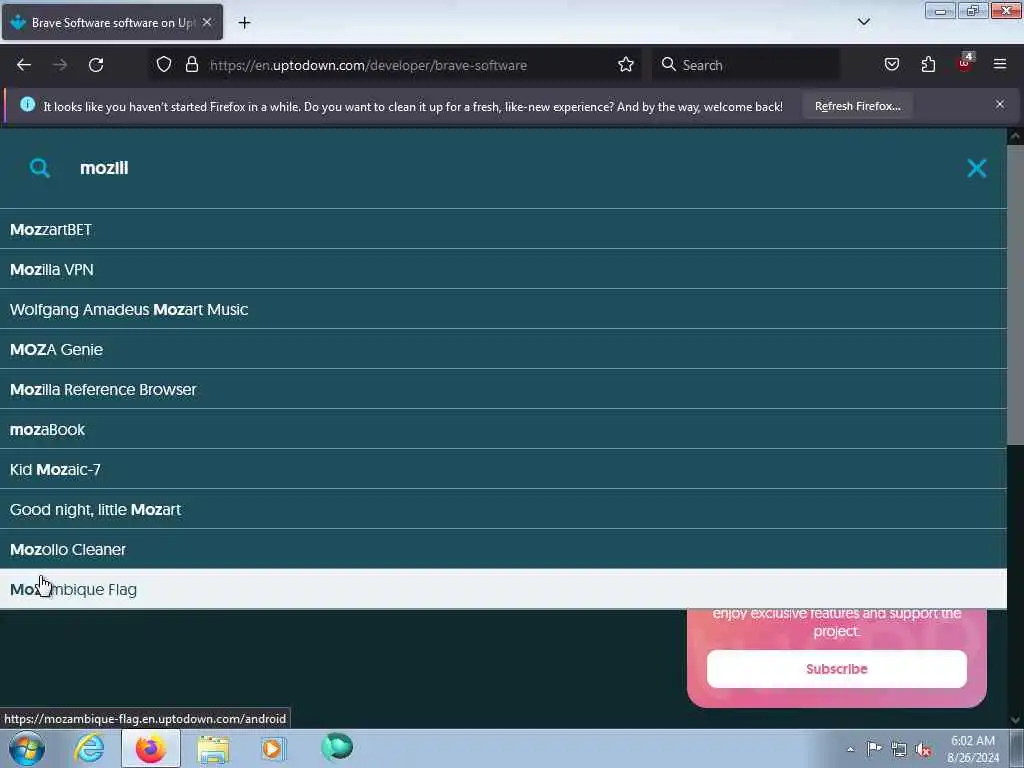
Task: Select Mozilla VPN suggestion
Action: pyautogui.click(x=503, y=269)
